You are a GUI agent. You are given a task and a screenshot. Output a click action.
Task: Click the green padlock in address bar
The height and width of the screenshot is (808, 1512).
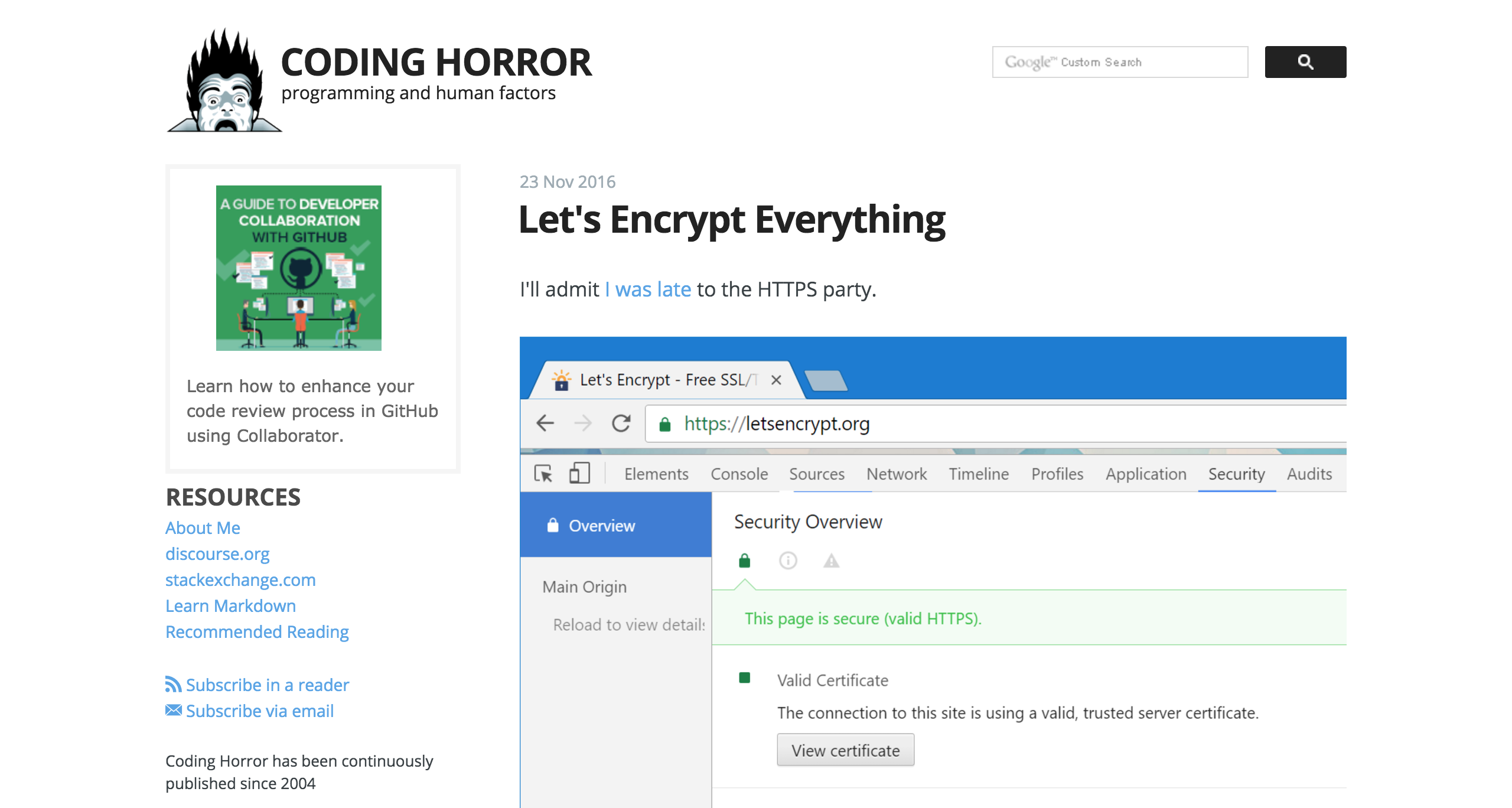tap(664, 423)
